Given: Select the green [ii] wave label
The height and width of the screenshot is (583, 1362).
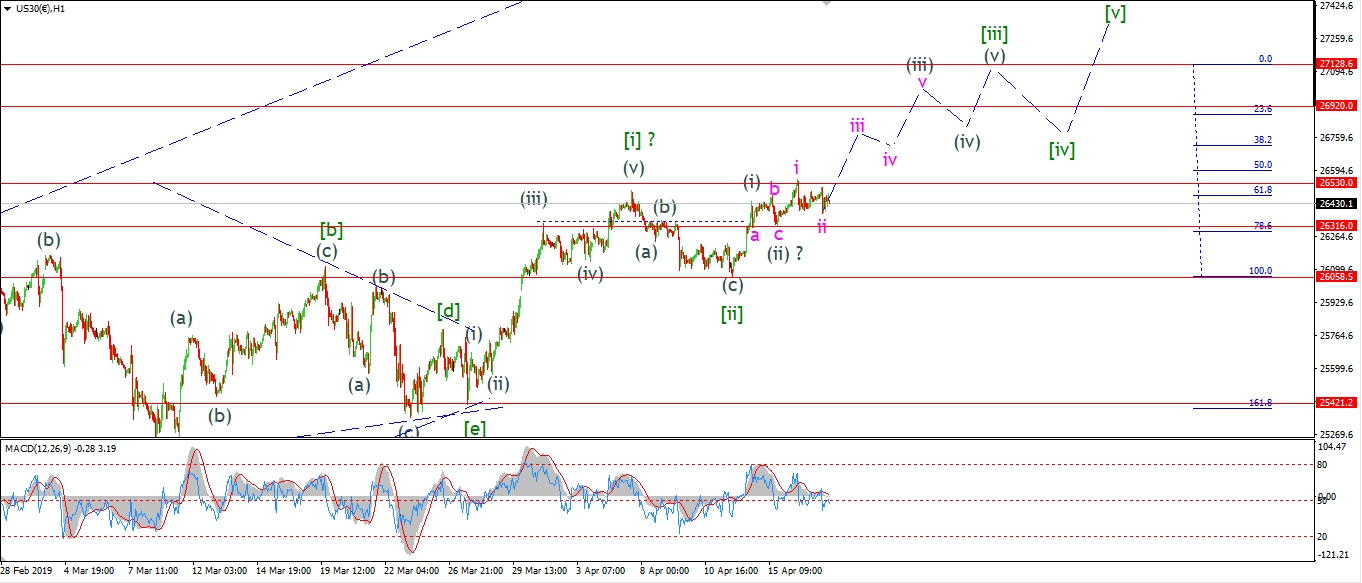Looking at the screenshot, I should tap(732, 313).
